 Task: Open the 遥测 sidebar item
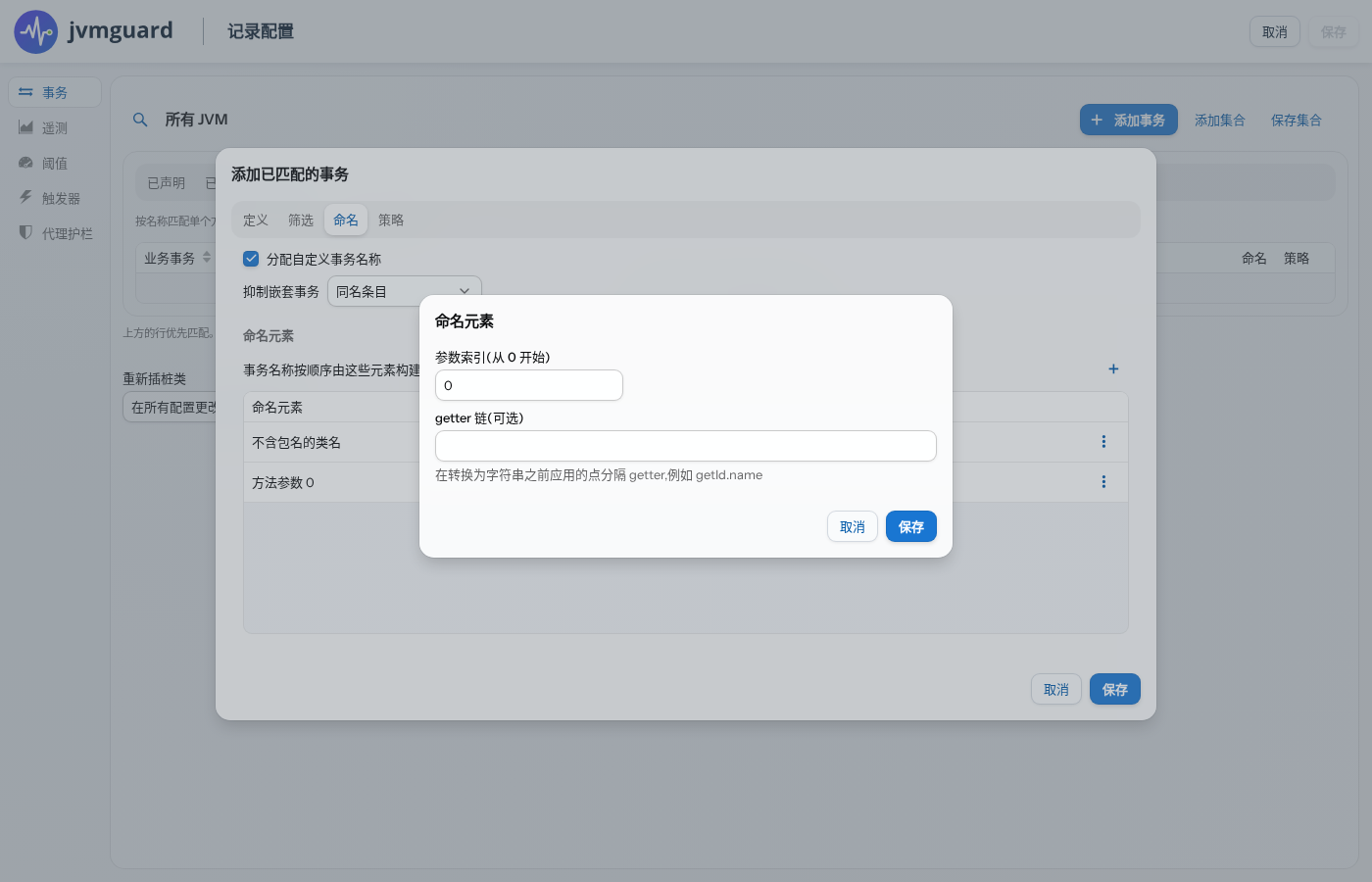pos(55,127)
